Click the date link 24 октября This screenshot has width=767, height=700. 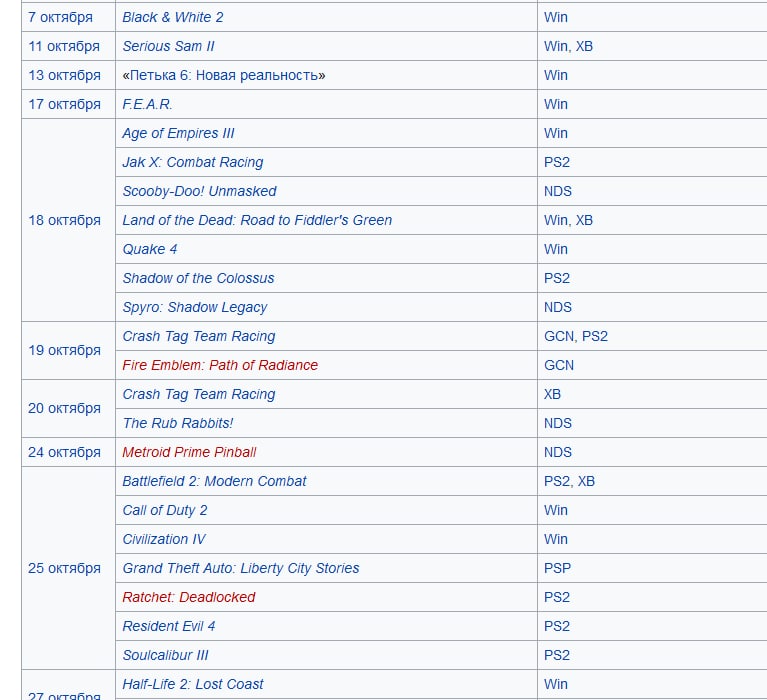coord(64,452)
